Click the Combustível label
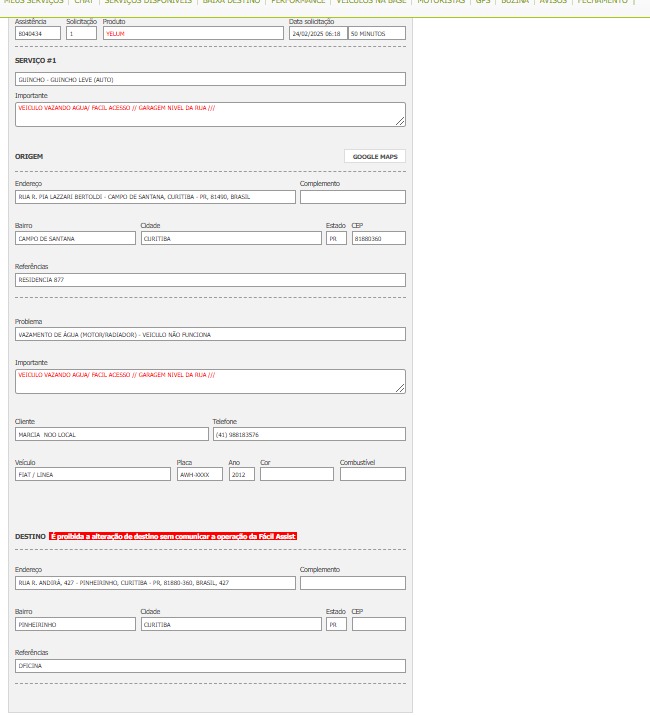Image resolution: width=650 pixels, height=716 pixels. 357,462
